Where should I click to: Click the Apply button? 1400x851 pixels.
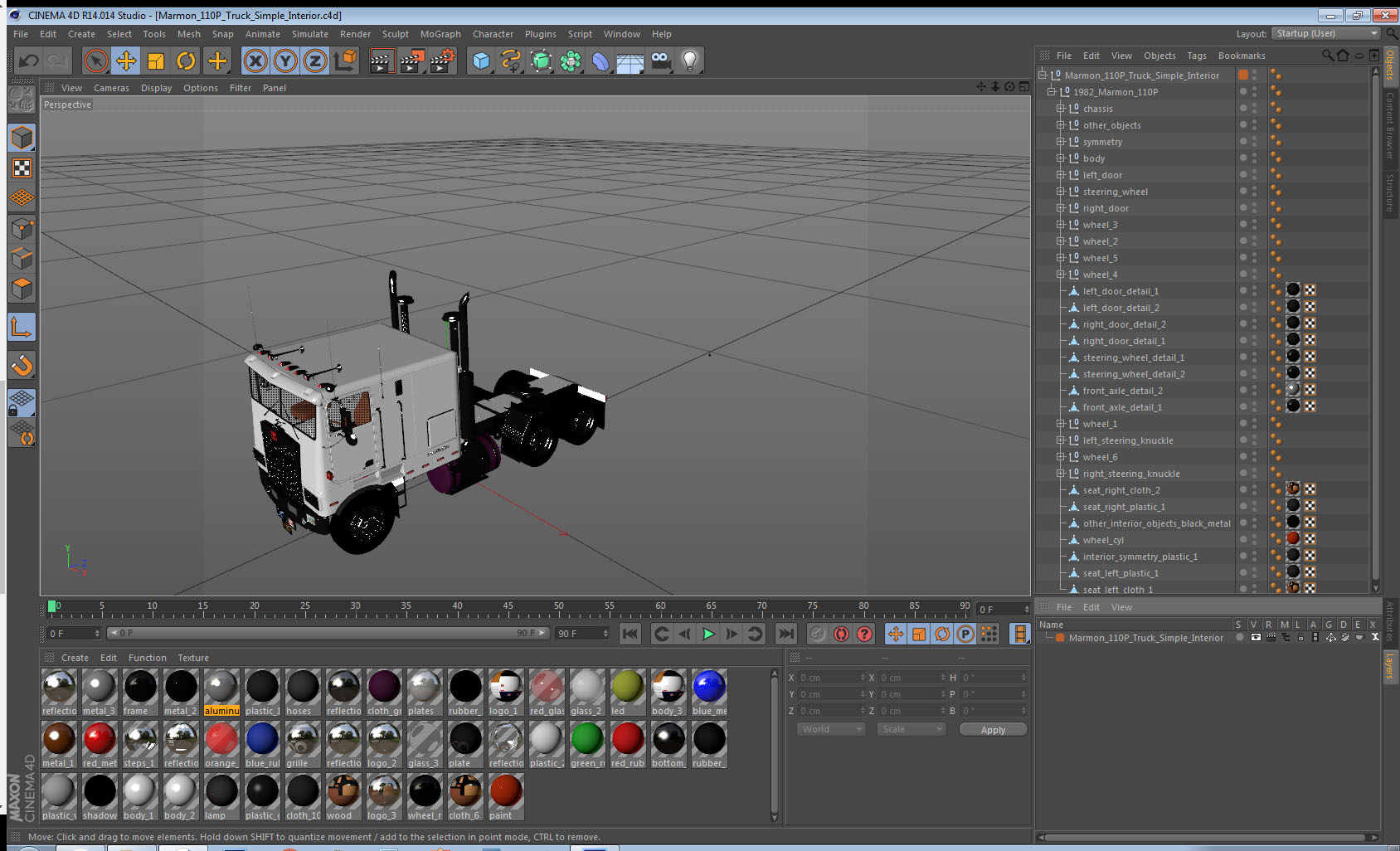pyautogui.click(x=993, y=730)
